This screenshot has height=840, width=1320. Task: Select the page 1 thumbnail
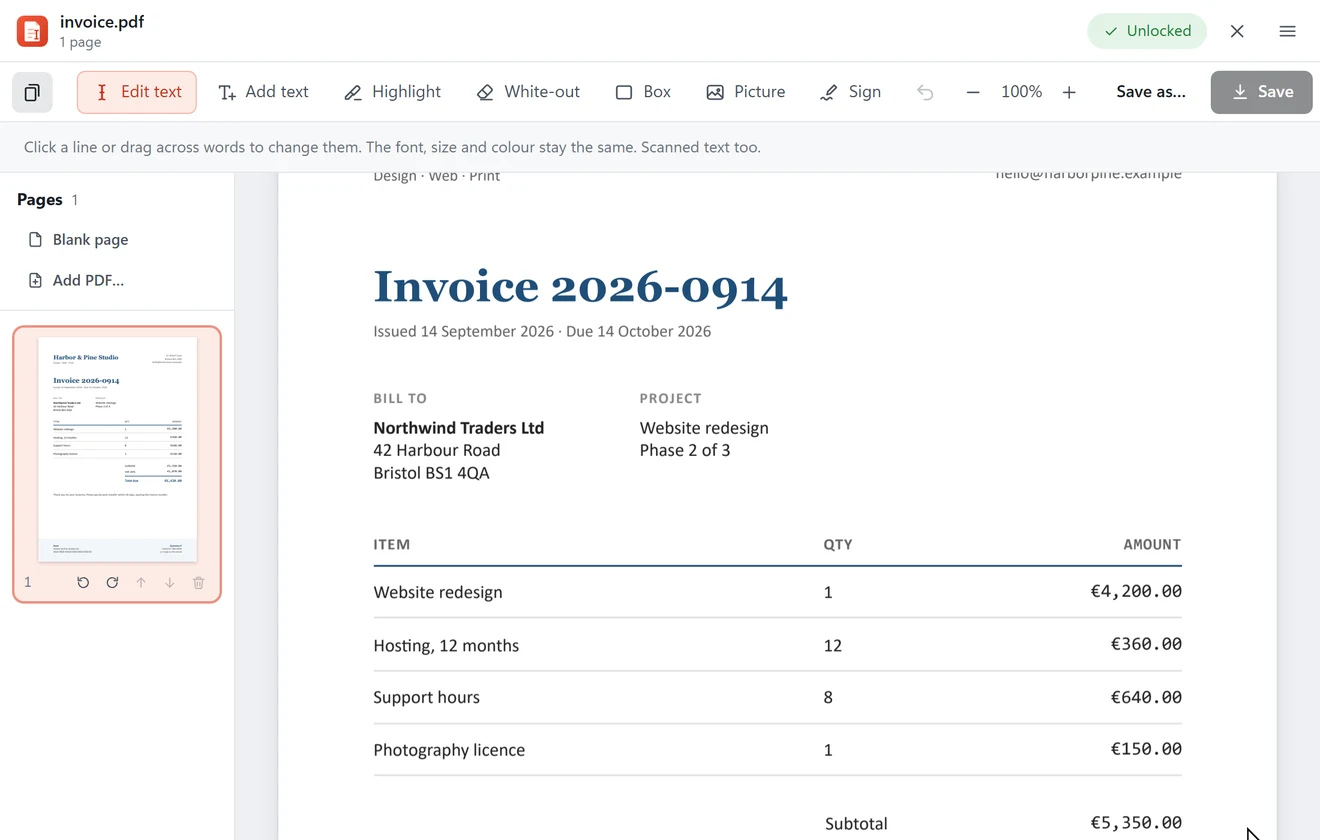pyautogui.click(x=117, y=449)
